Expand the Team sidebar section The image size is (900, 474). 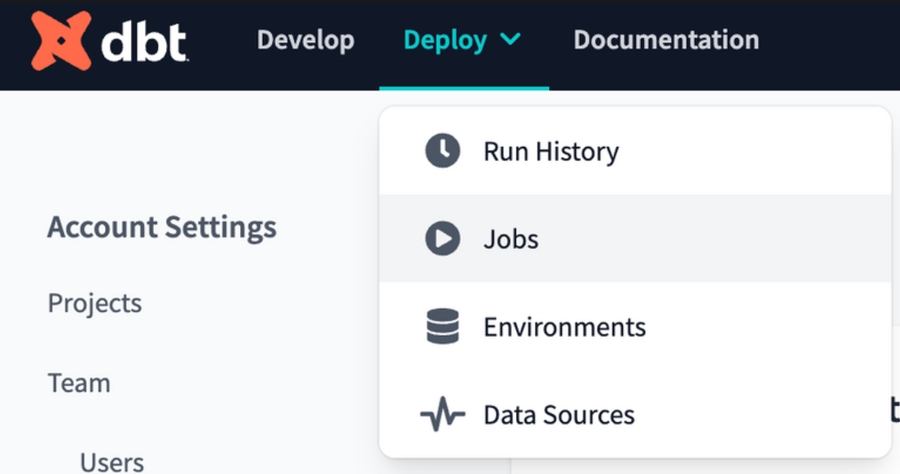(79, 383)
